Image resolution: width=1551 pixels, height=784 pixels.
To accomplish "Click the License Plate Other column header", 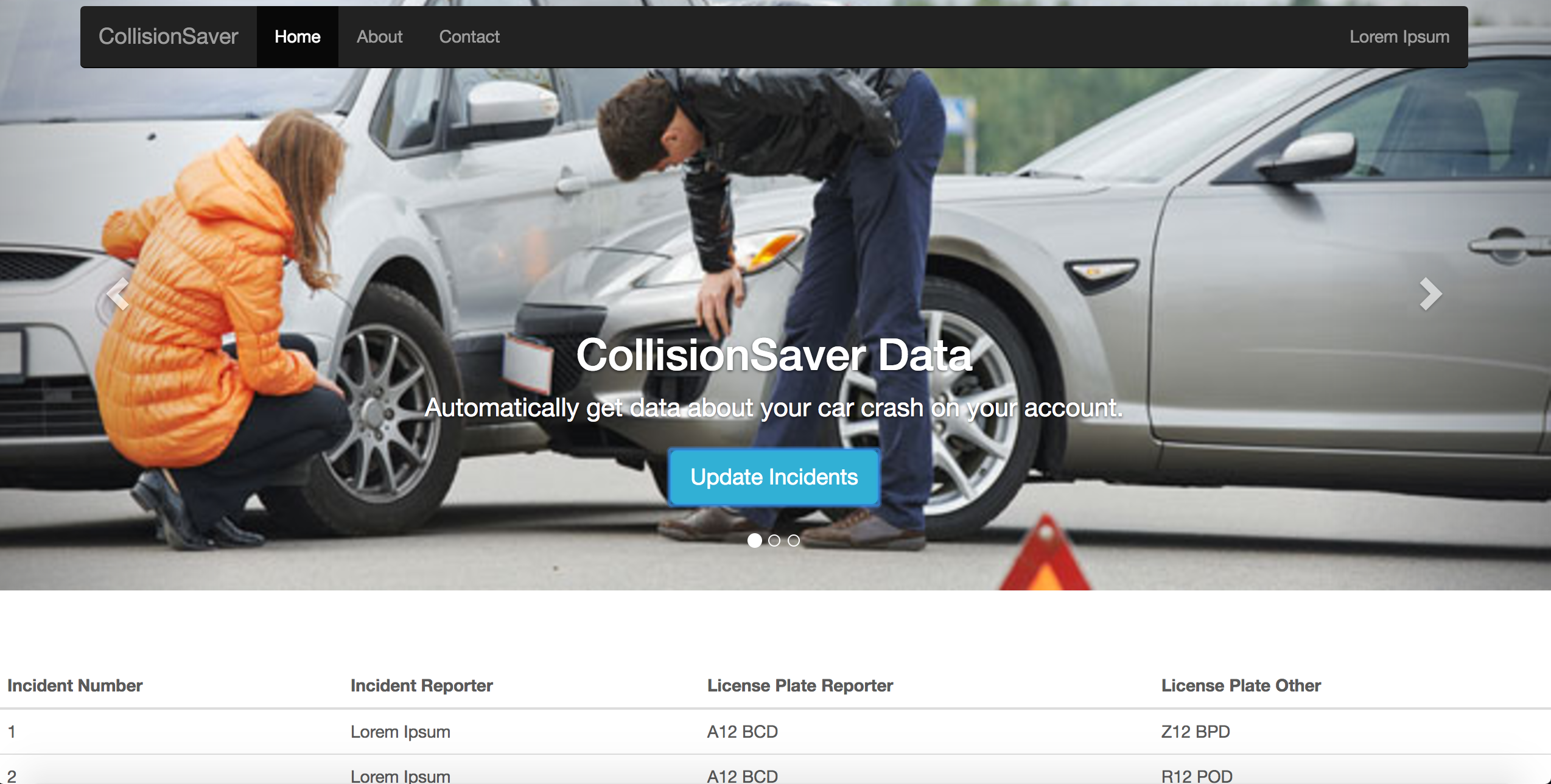I will [x=1241, y=685].
